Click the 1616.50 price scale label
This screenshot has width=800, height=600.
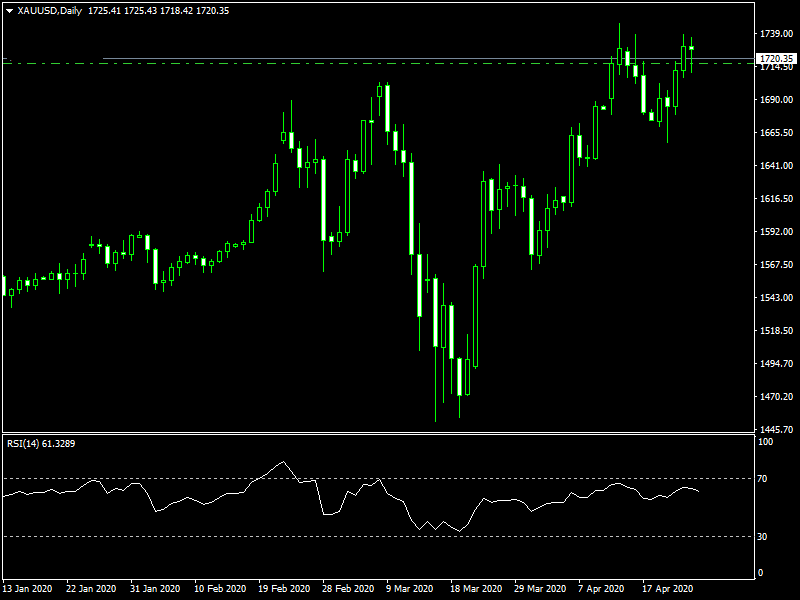(x=777, y=198)
